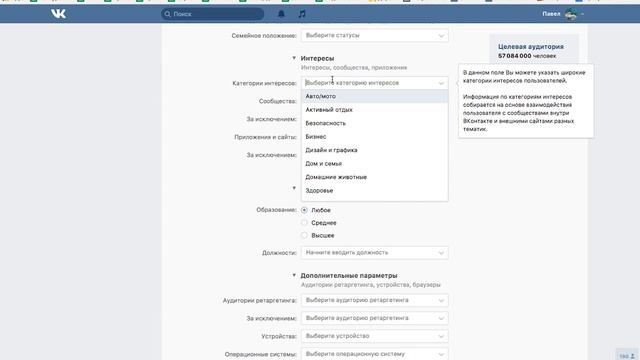Click the Сообщества field label
This screenshot has height=360, width=640.
tap(278, 101)
